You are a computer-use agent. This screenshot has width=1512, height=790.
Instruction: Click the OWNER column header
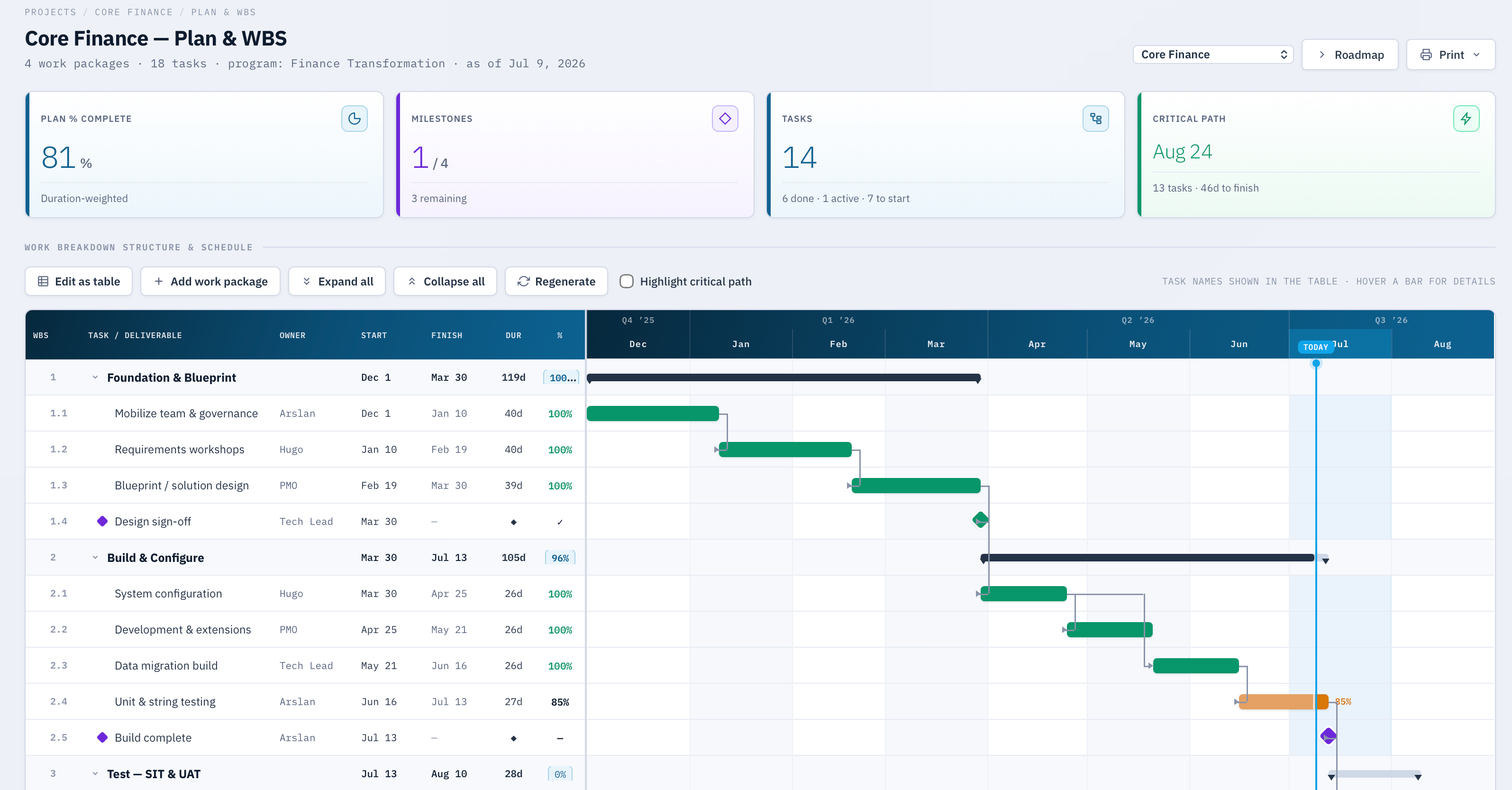pyautogui.click(x=292, y=335)
